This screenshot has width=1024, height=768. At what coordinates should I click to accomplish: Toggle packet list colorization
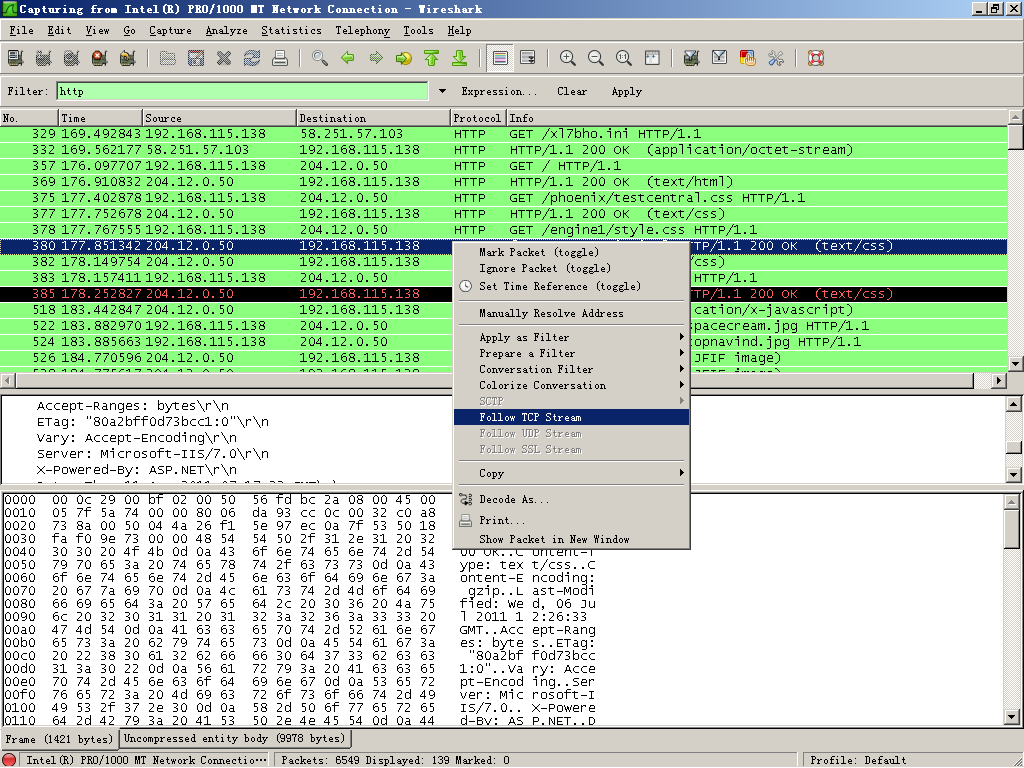[x=500, y=58]
